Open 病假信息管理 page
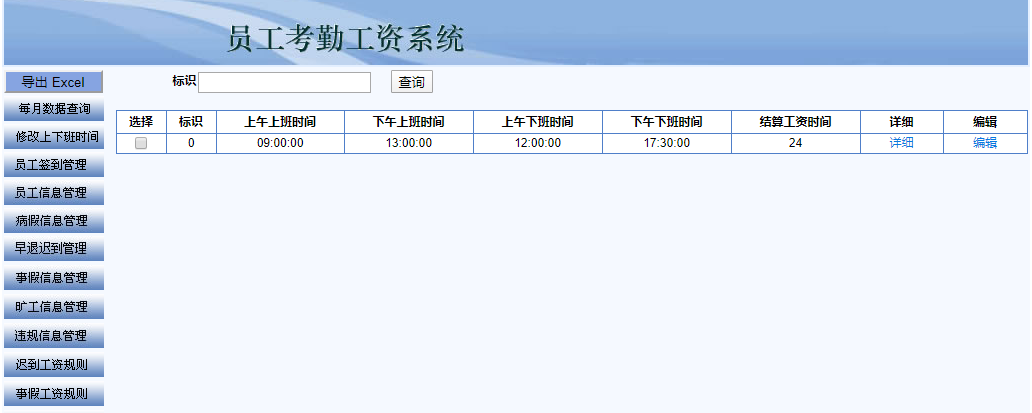 (x=53, y=221)
